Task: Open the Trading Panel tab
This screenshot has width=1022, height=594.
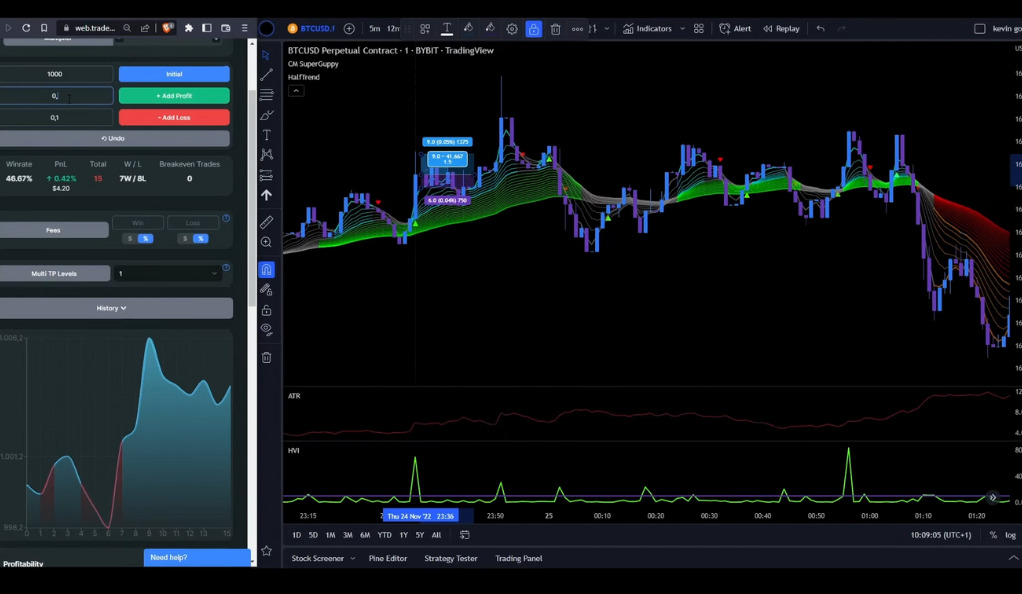Action: [x=519, y=558]
